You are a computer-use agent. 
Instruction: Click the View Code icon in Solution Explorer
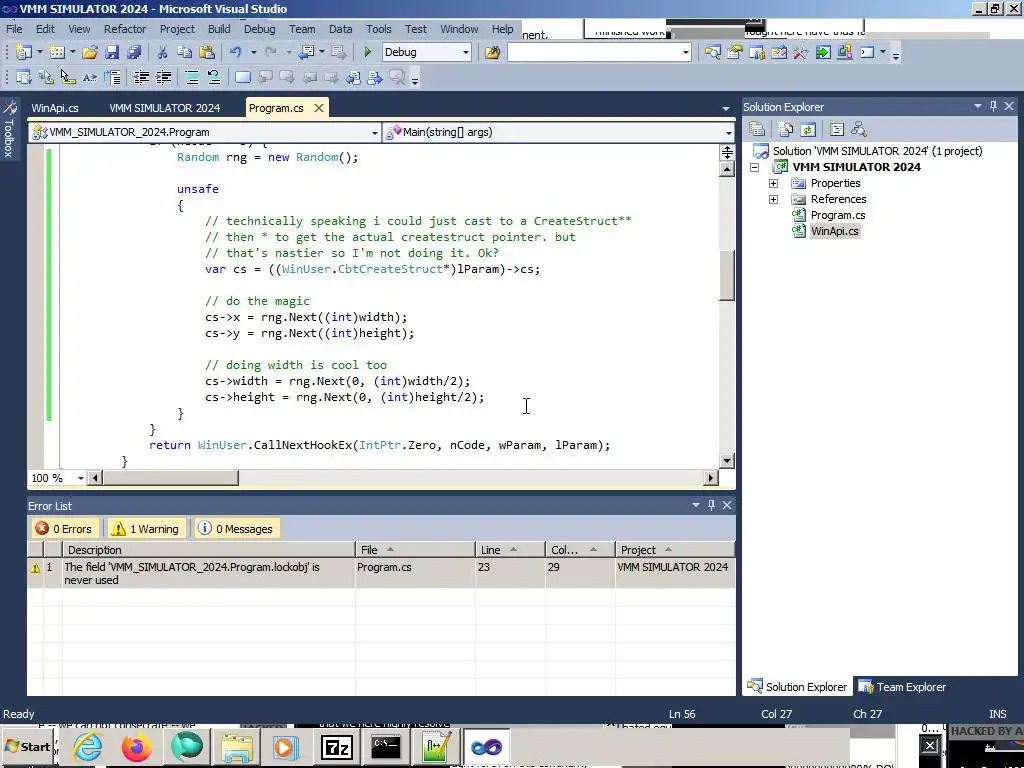point(837,129)
